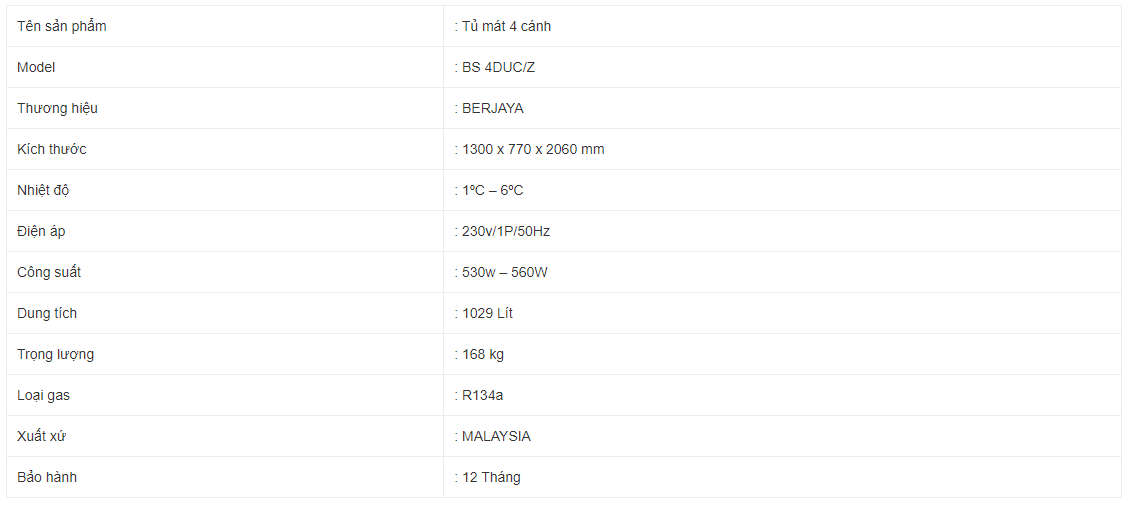
Task: Select the 'Tủ mát 4 cánh' value
Action: pyautogui.click(x=507, y=27)
